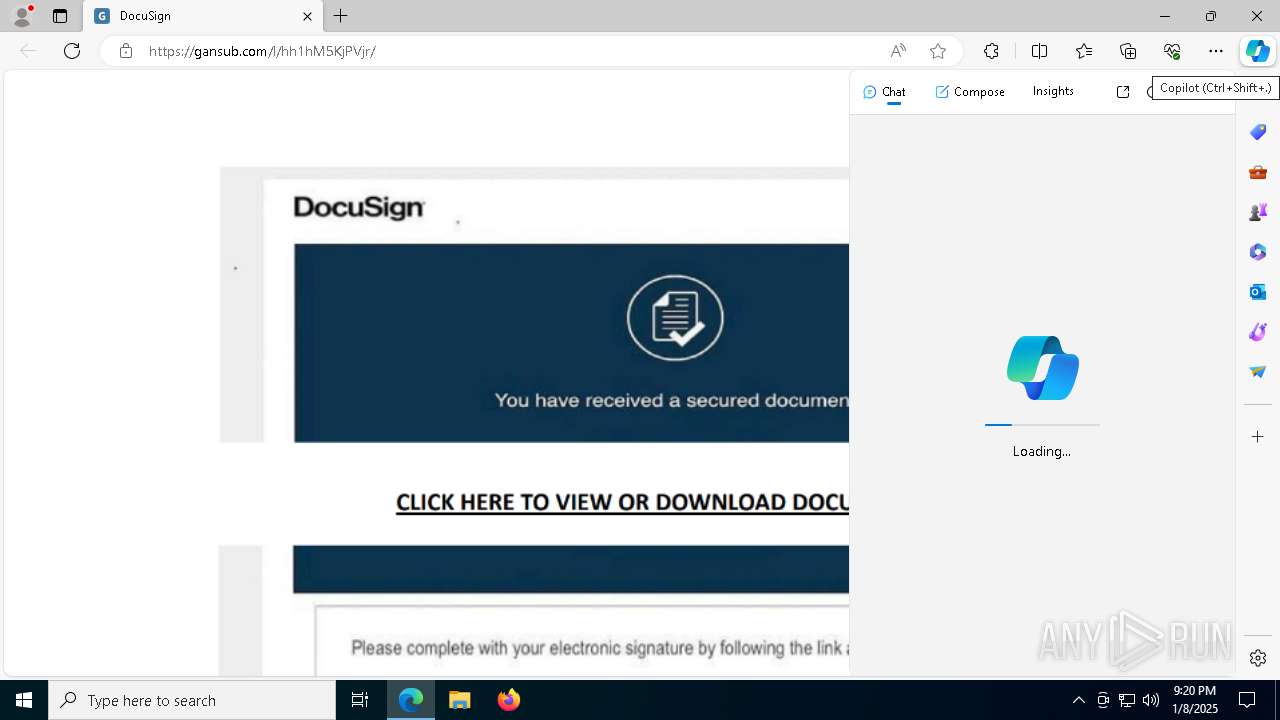Open a new browser tab
The height and width of the screenshot is (720, 1280).
click(x=341, y=16)
